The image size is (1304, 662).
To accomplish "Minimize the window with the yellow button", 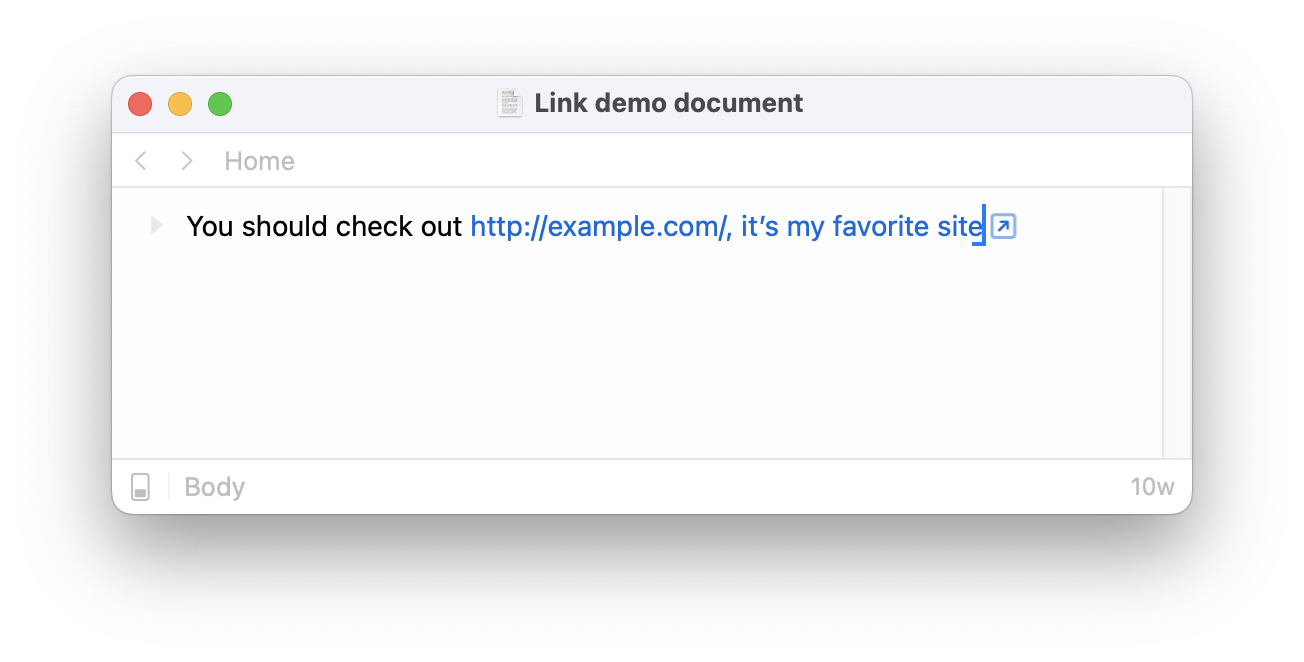I will click(180, 104).
